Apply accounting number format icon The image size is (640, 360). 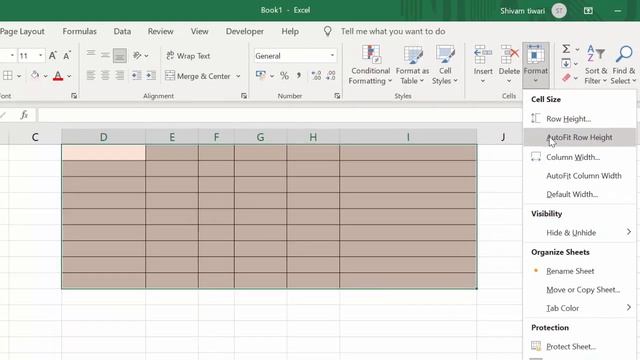260,76
